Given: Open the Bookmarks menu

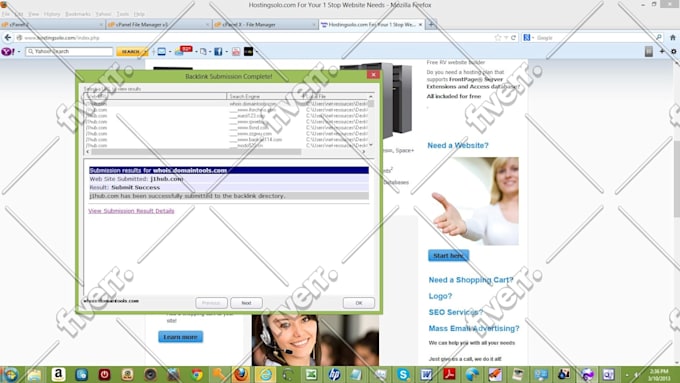Looking at the screenshot, I should pos(78,14).
